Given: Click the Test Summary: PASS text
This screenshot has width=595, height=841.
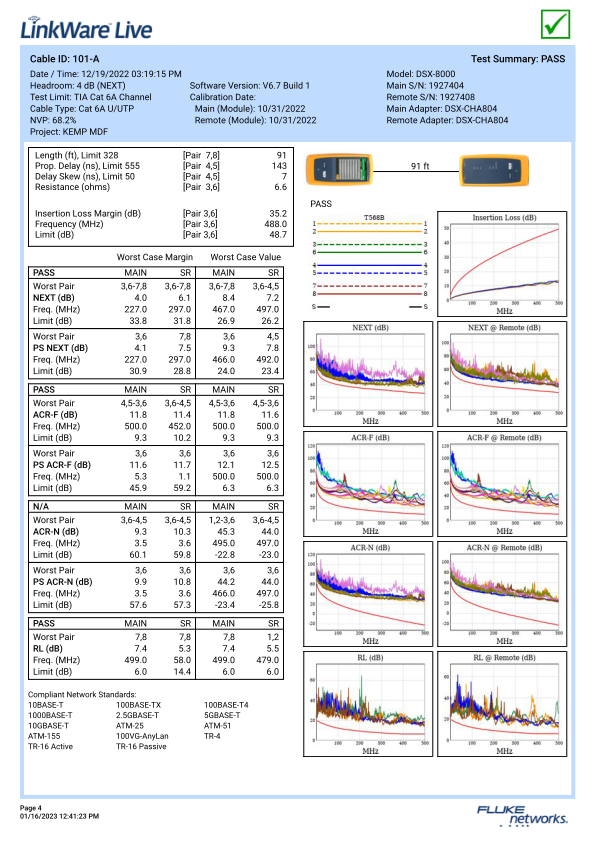Looking at the screenshot, I should (518, 59).
